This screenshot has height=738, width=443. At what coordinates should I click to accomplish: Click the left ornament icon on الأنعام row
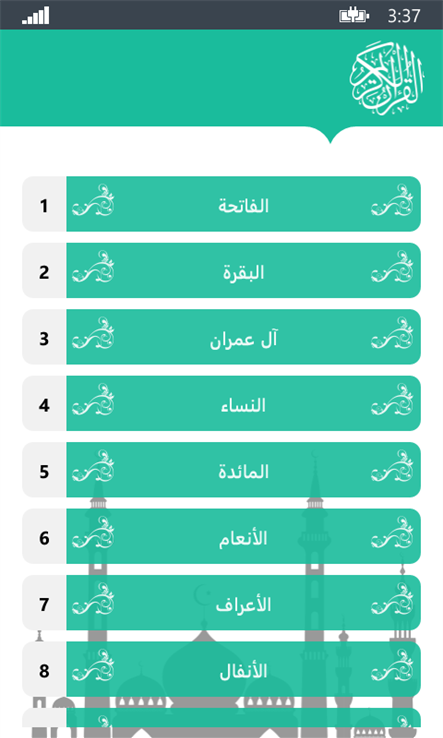(93, 532)
